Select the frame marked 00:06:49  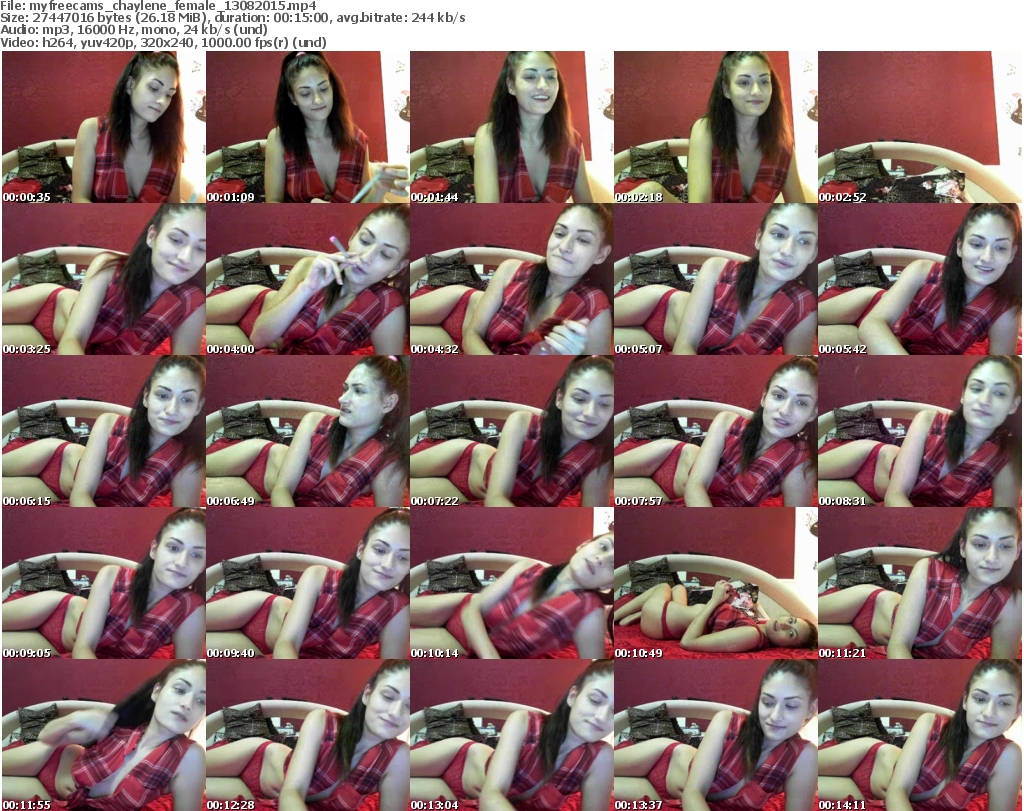(308, 432)
